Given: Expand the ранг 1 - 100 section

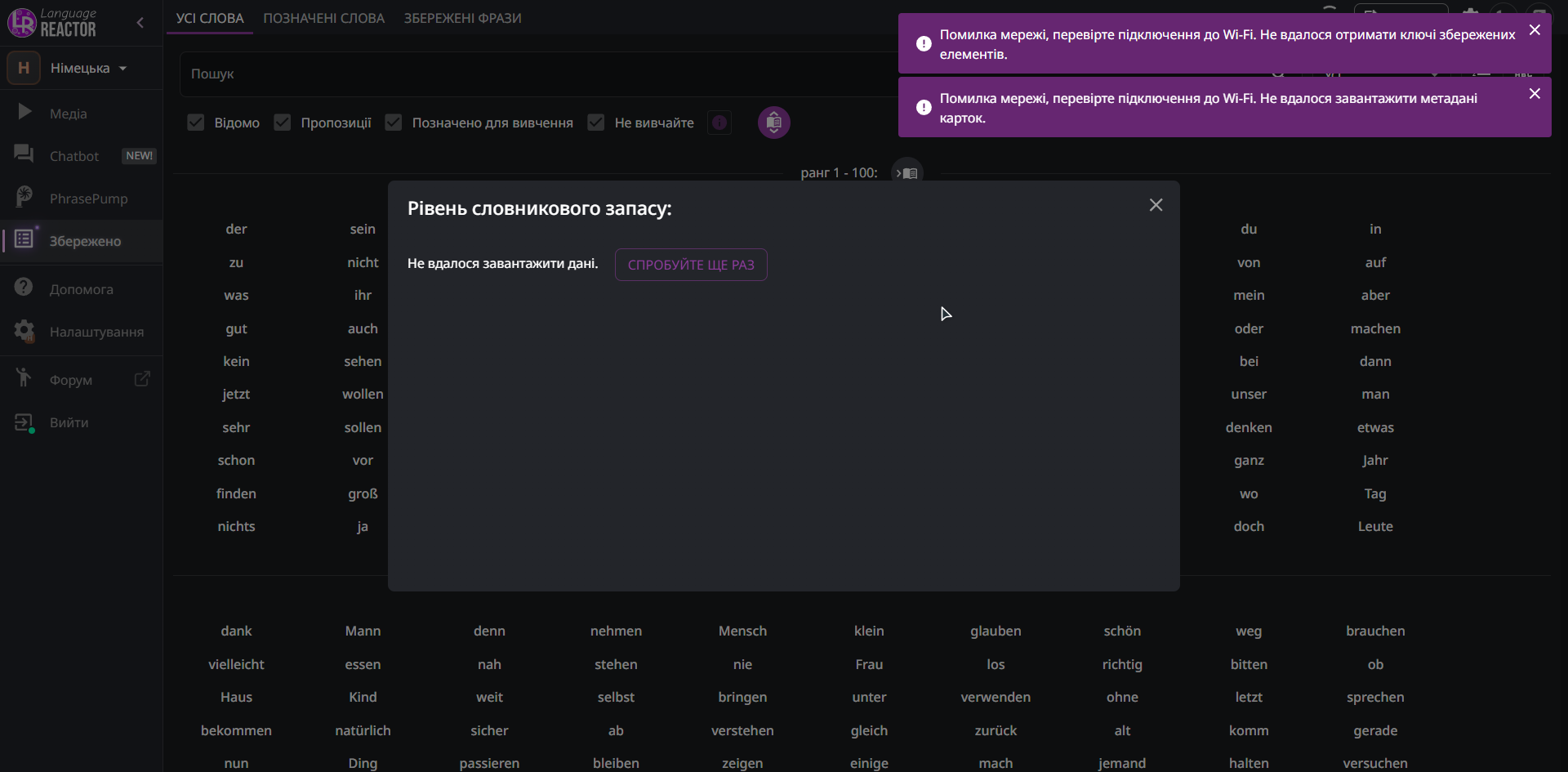Looking at the screenshot, I should (906, 172).
